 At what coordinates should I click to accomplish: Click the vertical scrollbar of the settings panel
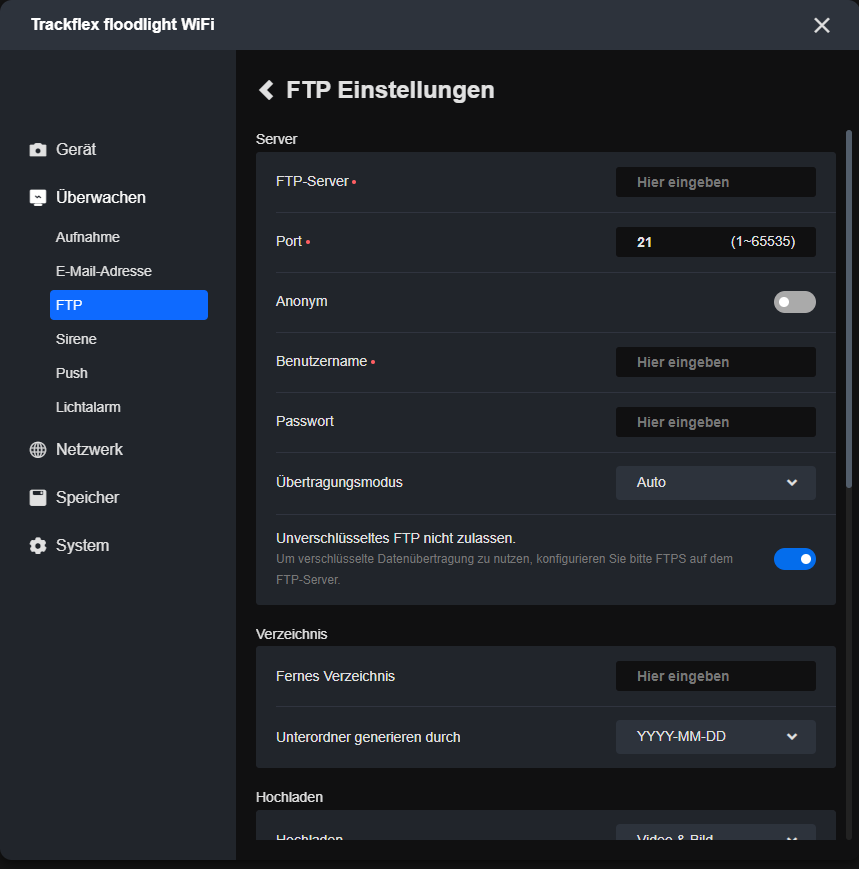[x=848, y=309]
